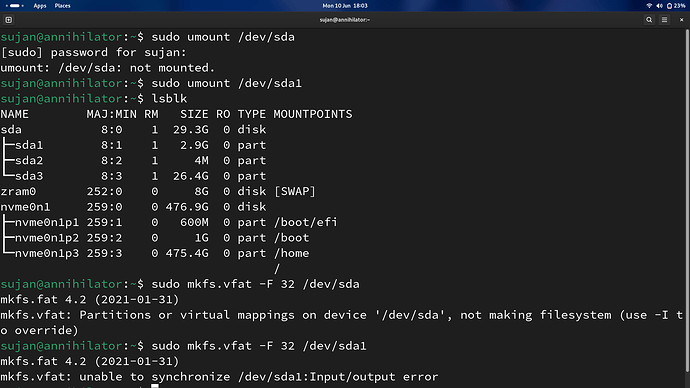This screenshot has height=388, width=690.
Task: Close the terminal window
Action: [x=681, y=20]
